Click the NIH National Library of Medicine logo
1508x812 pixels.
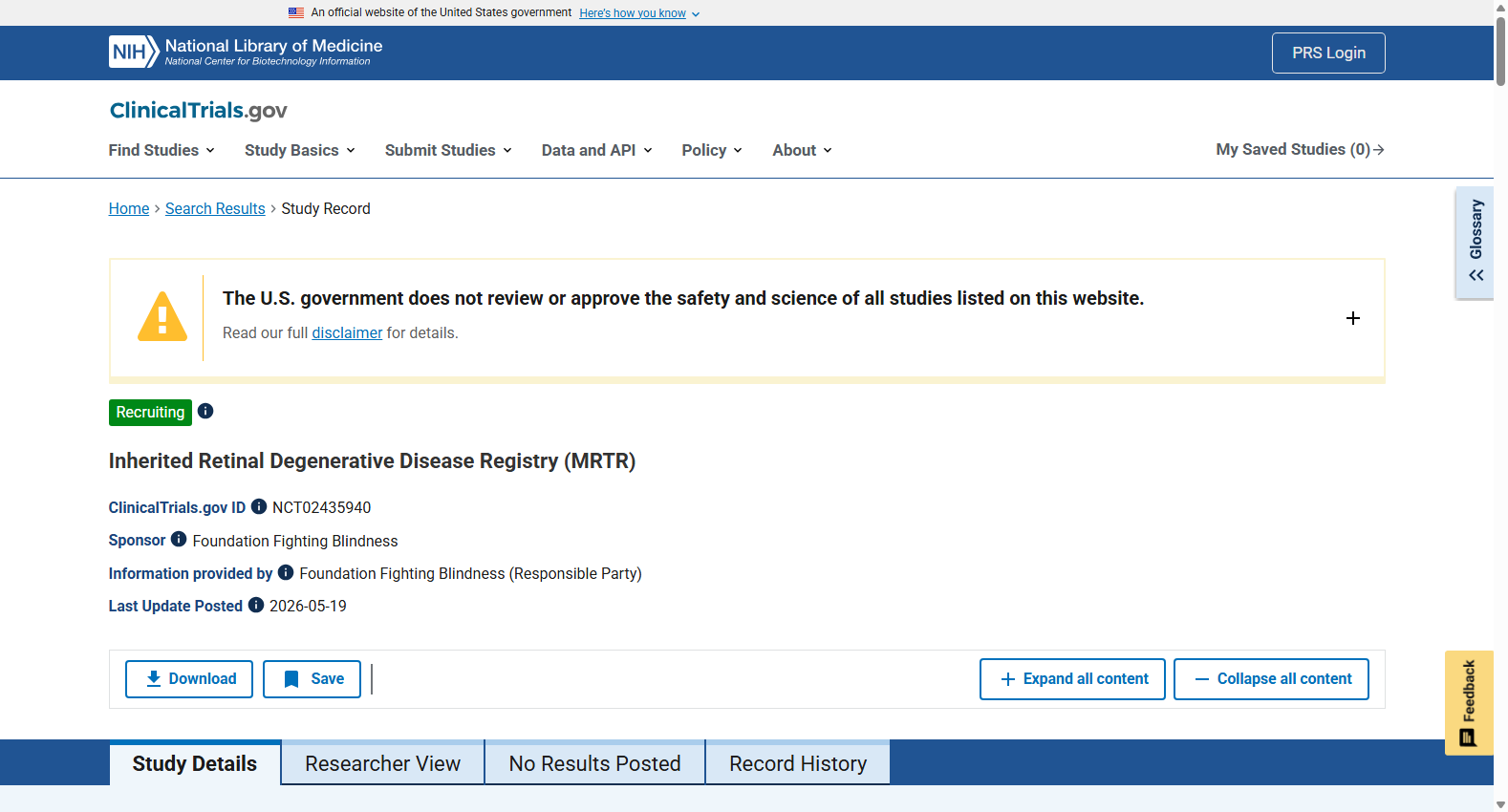coord(246,53)
